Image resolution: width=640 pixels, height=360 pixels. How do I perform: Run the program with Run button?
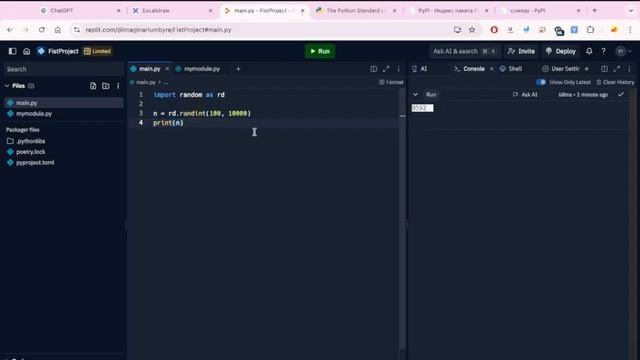tap(320, 51)
